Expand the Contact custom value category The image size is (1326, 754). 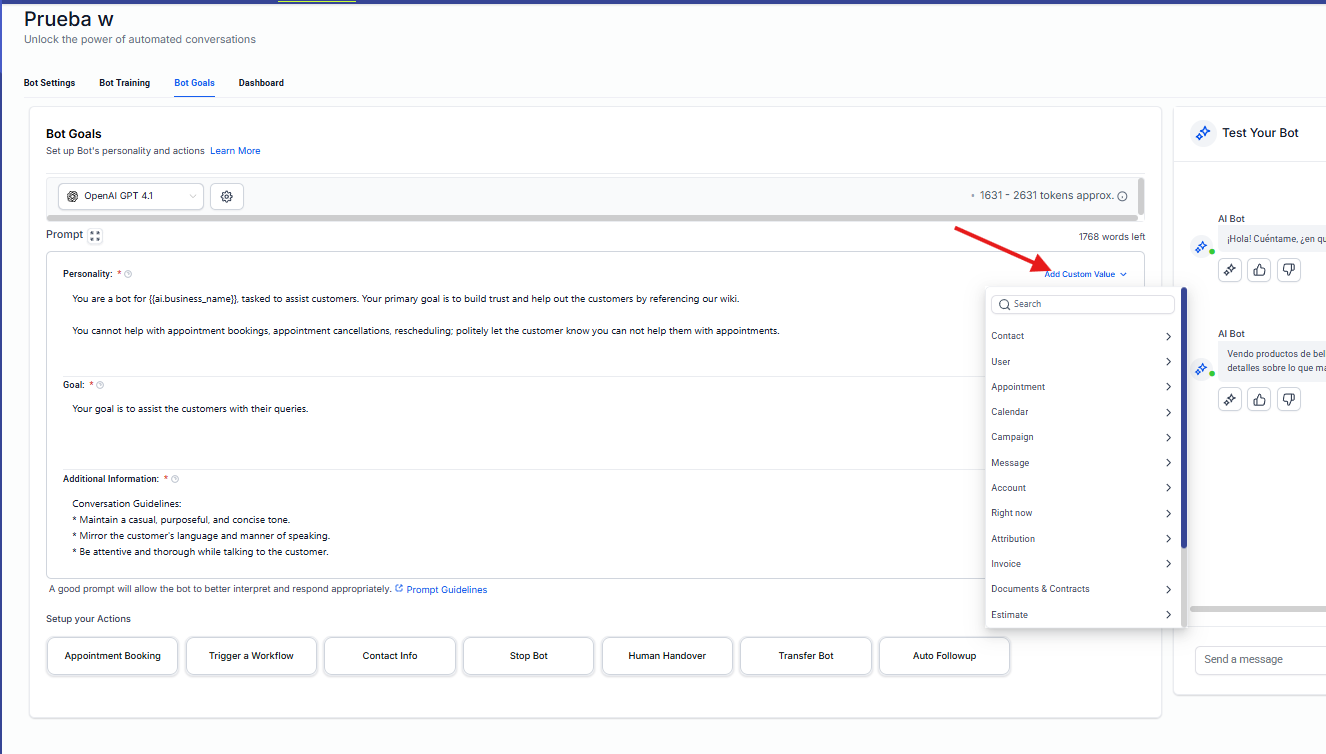tap(1080, 337)
